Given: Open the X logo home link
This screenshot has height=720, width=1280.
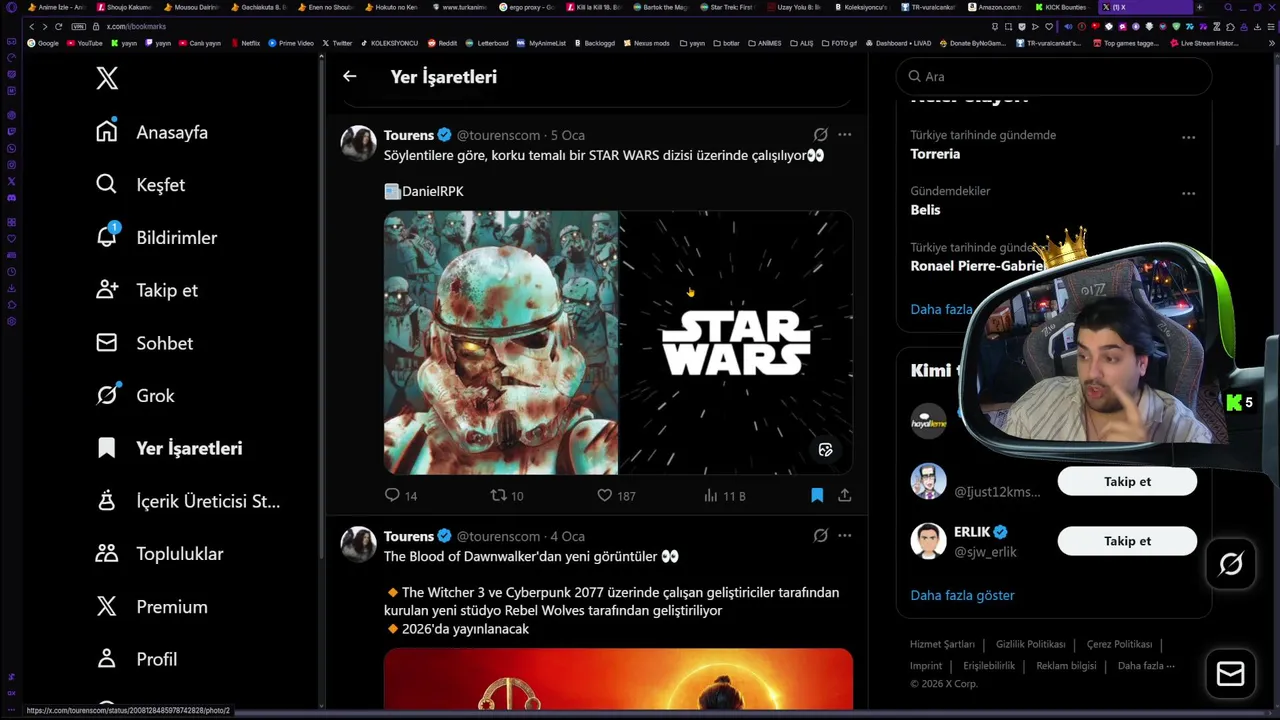Looking at the screenshot, I should [x=107, y=78].
